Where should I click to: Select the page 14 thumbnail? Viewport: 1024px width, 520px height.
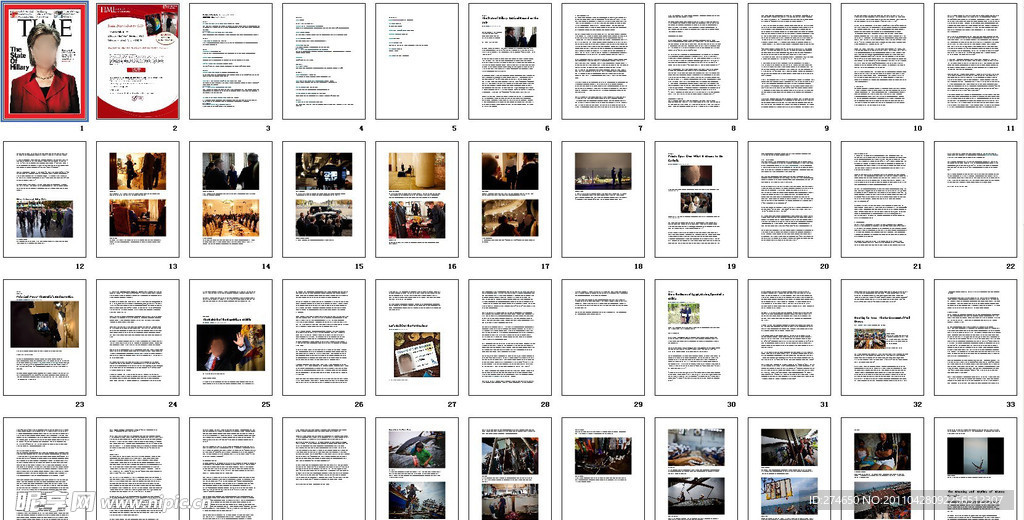231,199
